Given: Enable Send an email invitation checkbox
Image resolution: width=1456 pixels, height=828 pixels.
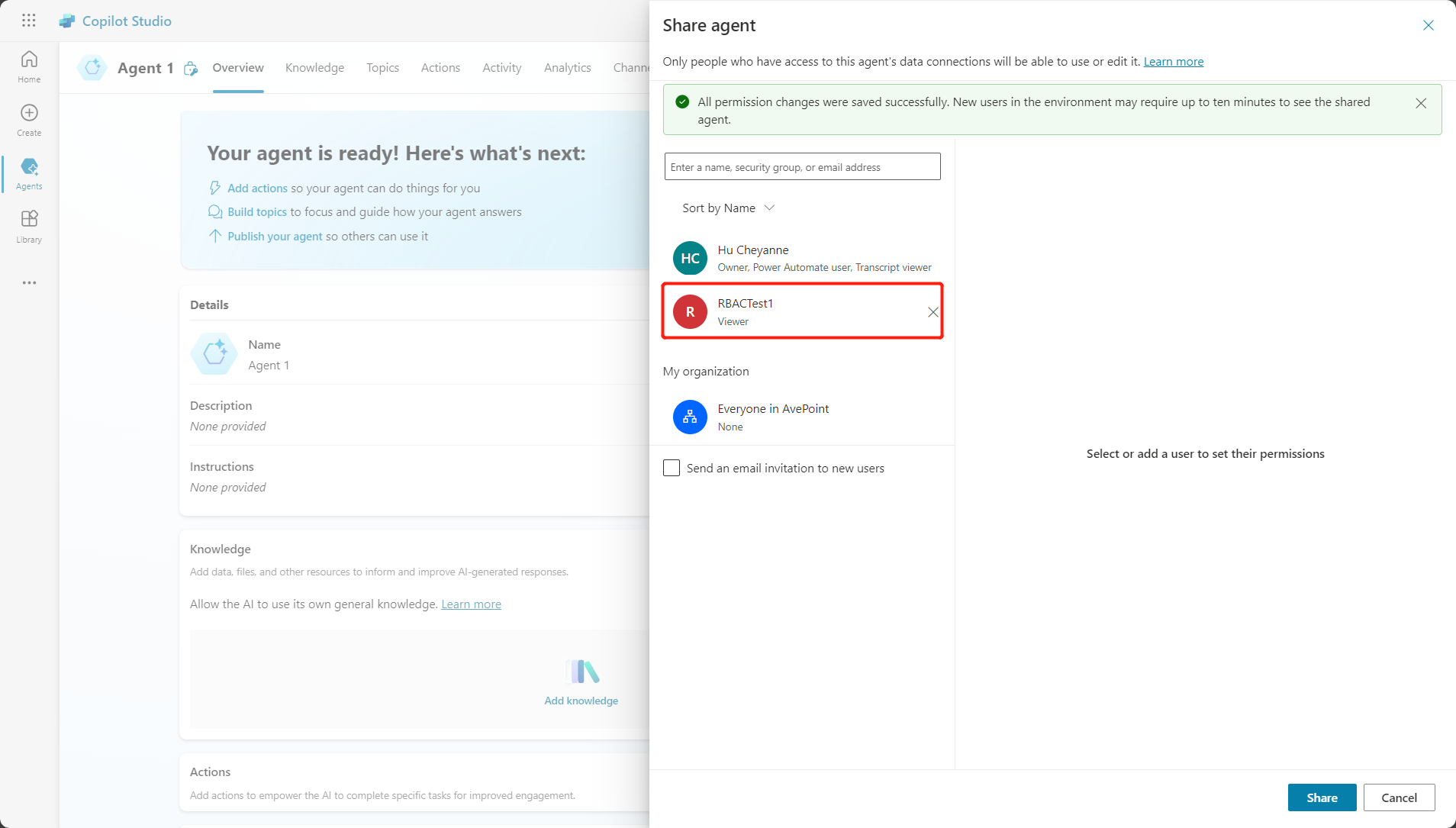Looking at the screenshot, I should (672, 468).
